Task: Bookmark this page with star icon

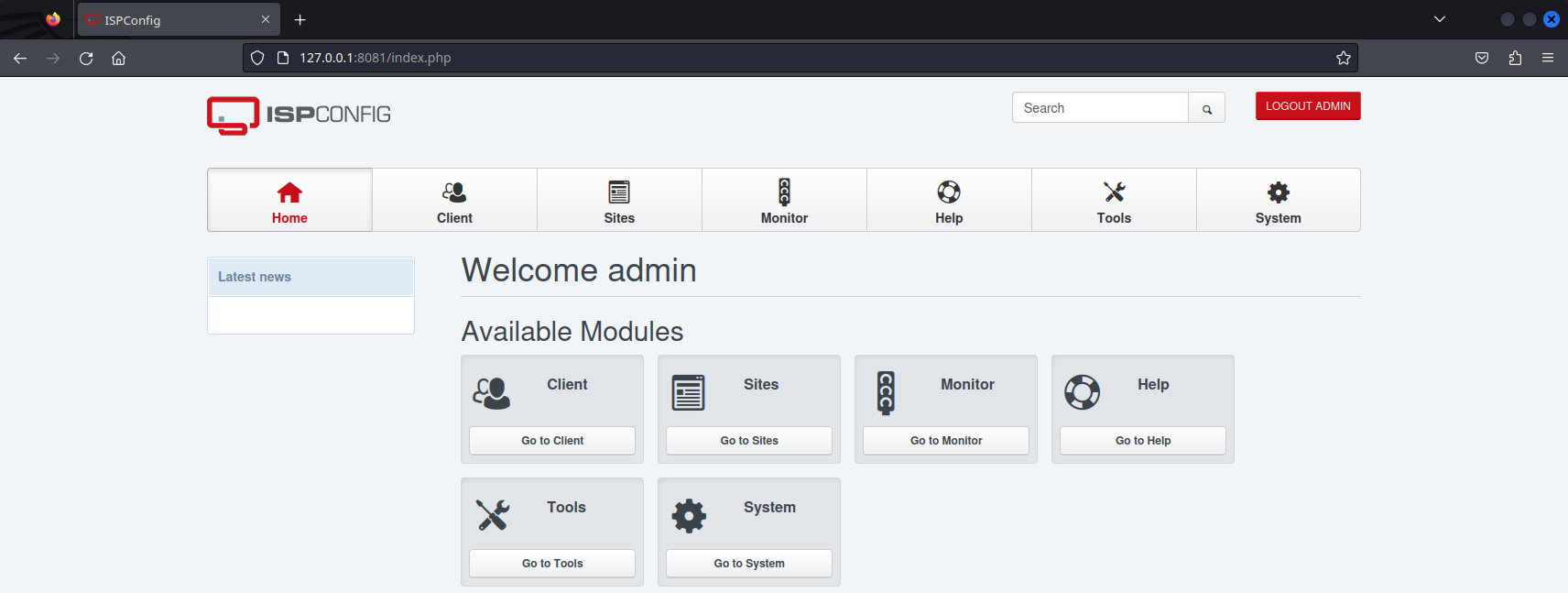Action: tap(1344, 58)
